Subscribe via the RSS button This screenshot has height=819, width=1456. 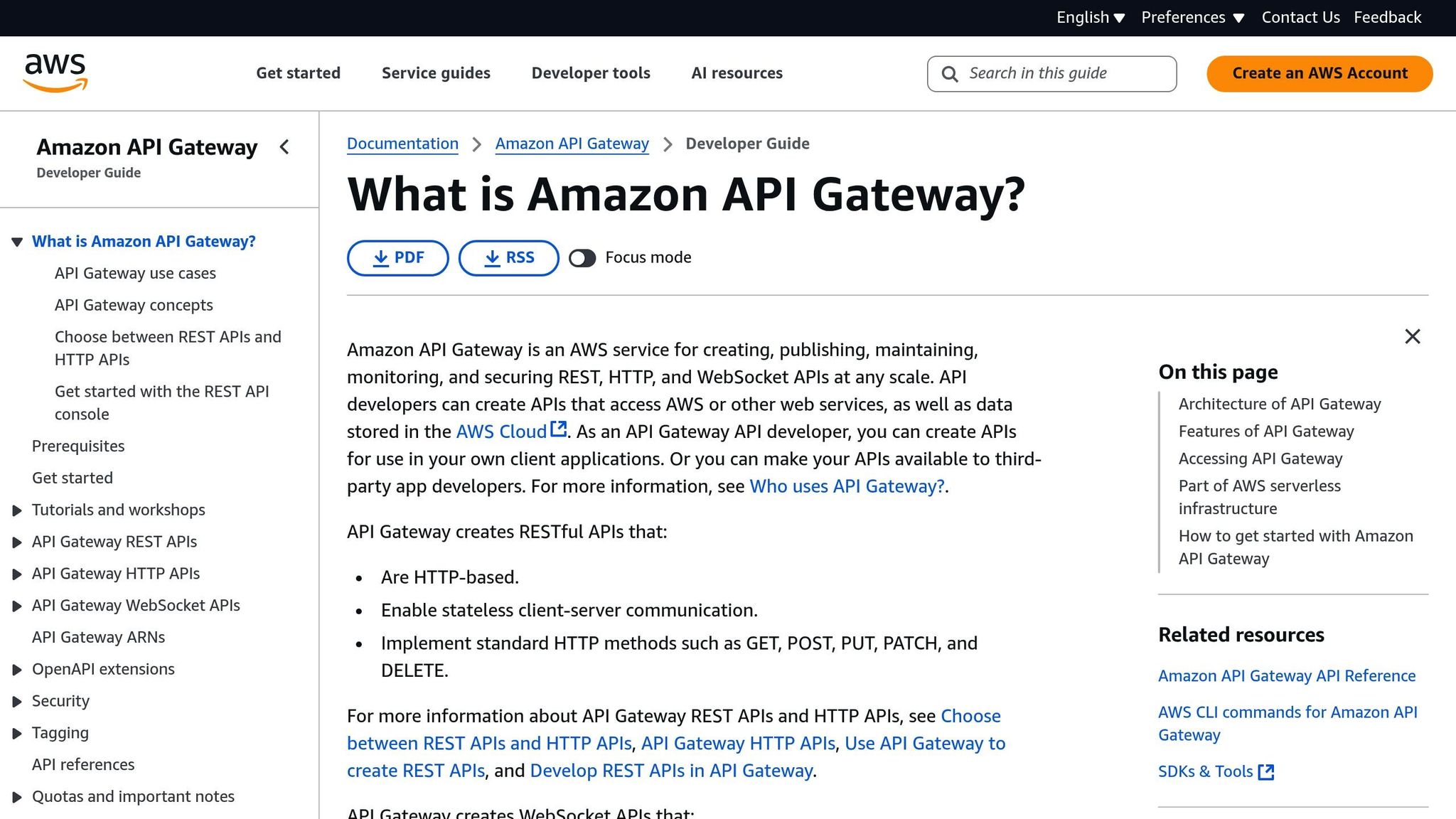[x=508, y=258]
